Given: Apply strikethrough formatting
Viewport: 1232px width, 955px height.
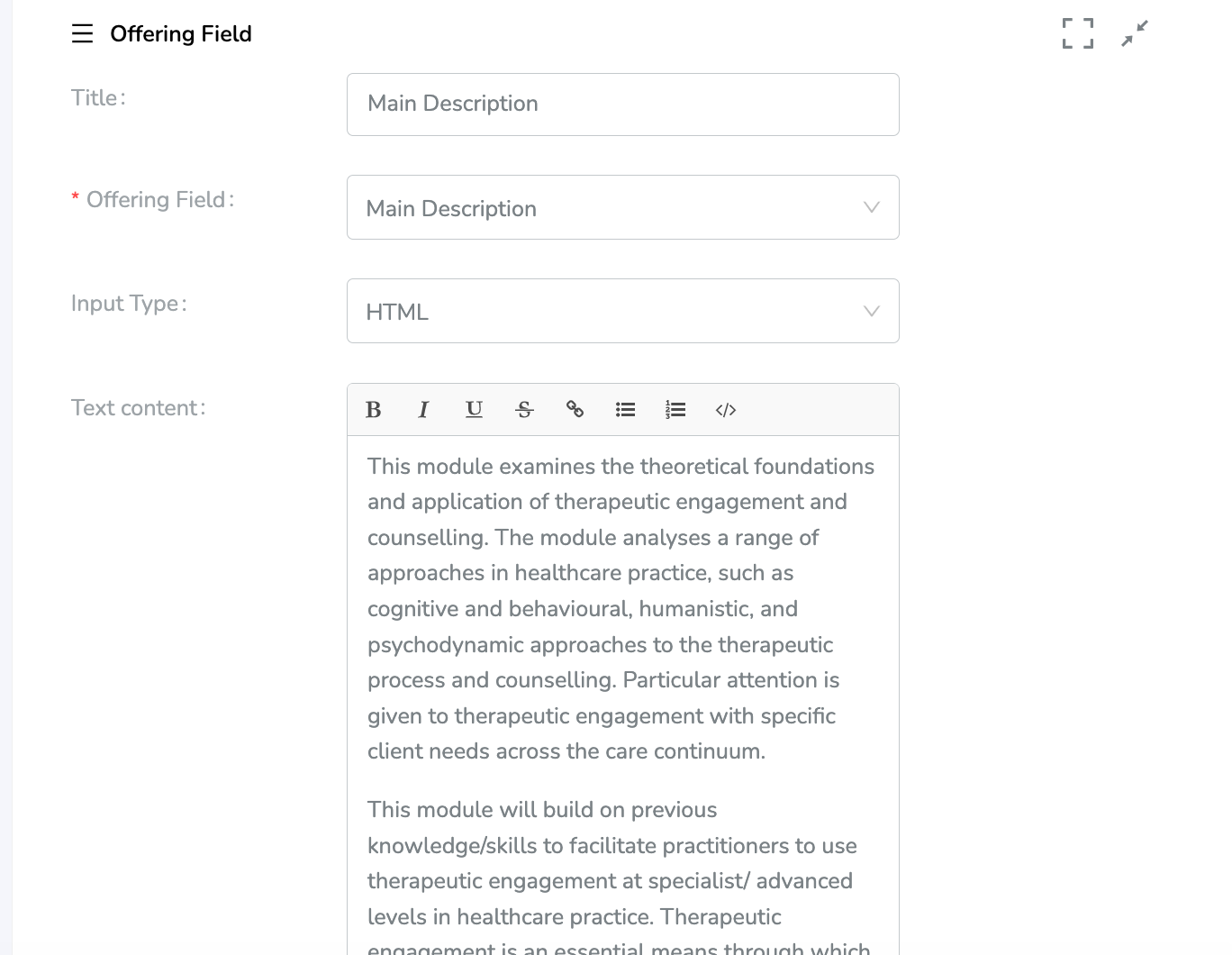Looking at the screenshot, I should click(x=524, y=410).
